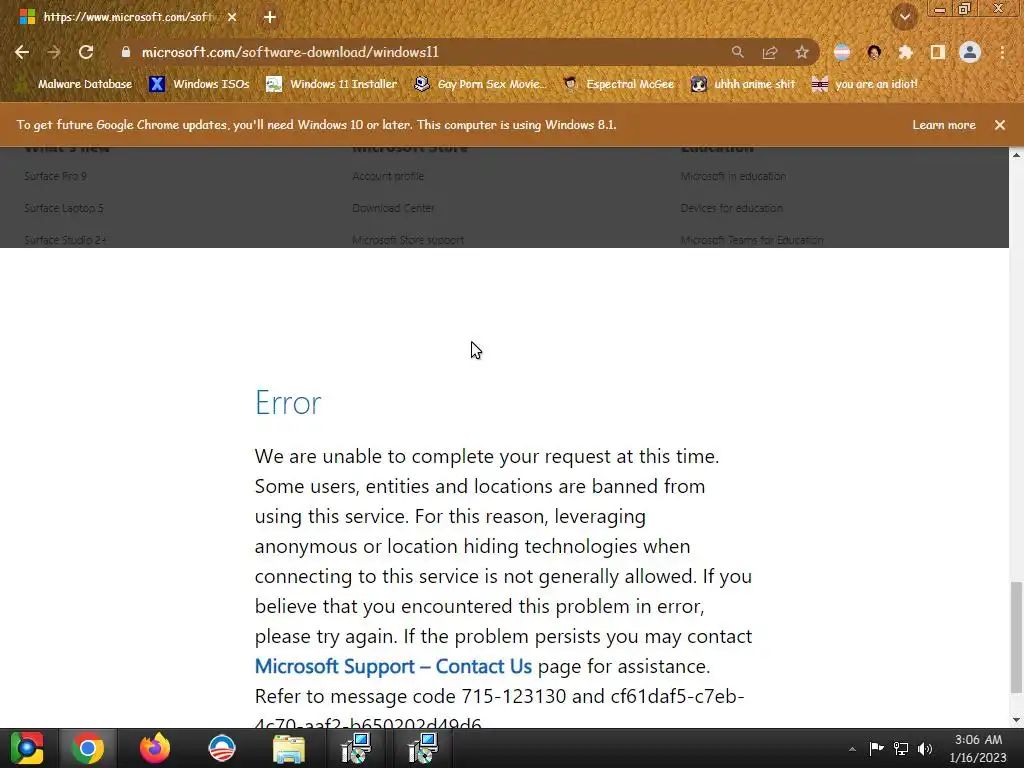
Task: Click the forward navigation arrow
Action: click(54, 52)
